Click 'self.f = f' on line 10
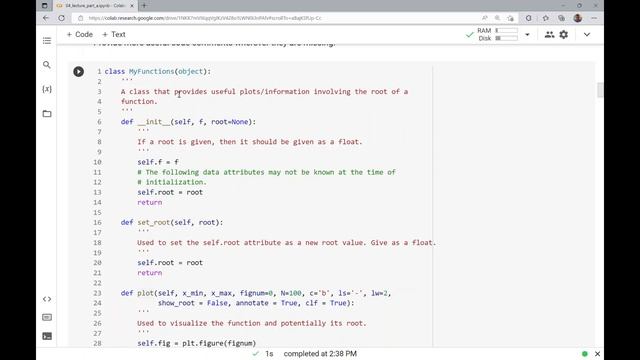Viewport: 640px width, 360px height. [x=158, y=162]
